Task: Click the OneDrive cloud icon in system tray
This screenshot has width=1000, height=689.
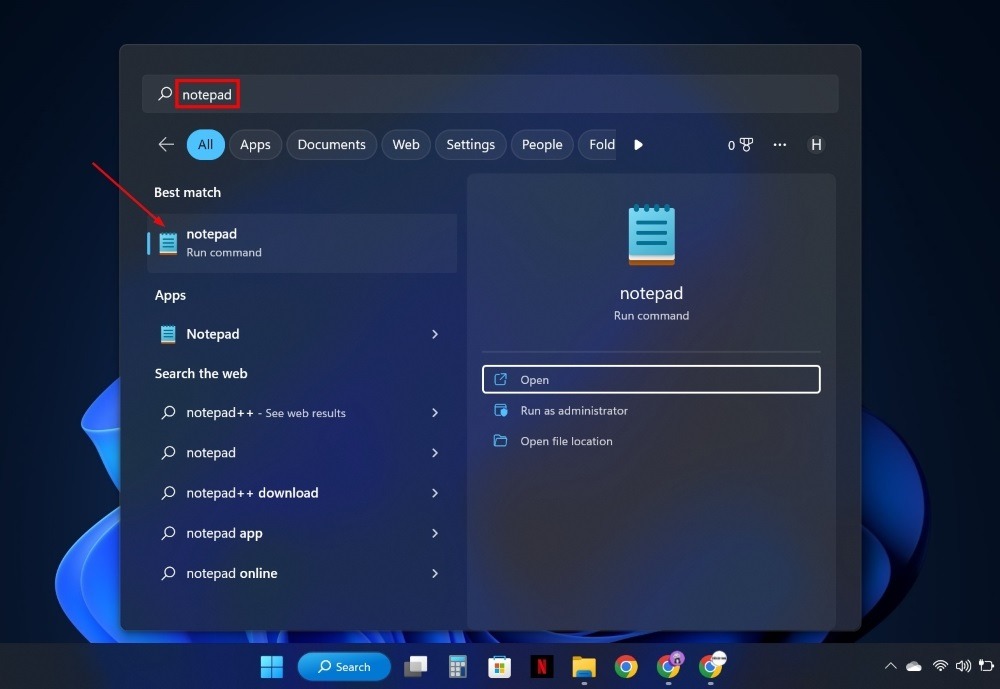Action: (913, 666)
